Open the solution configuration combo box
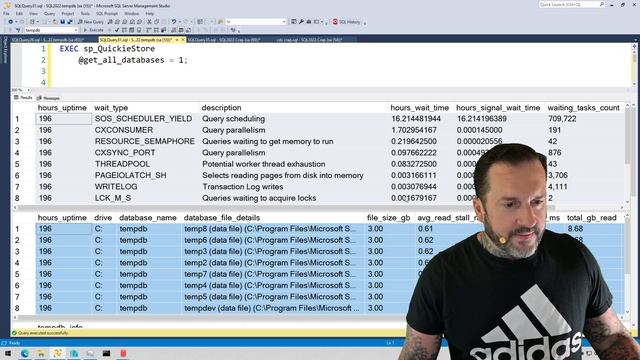The height and width of the screenshot is (360, 640). coord(256,22)
